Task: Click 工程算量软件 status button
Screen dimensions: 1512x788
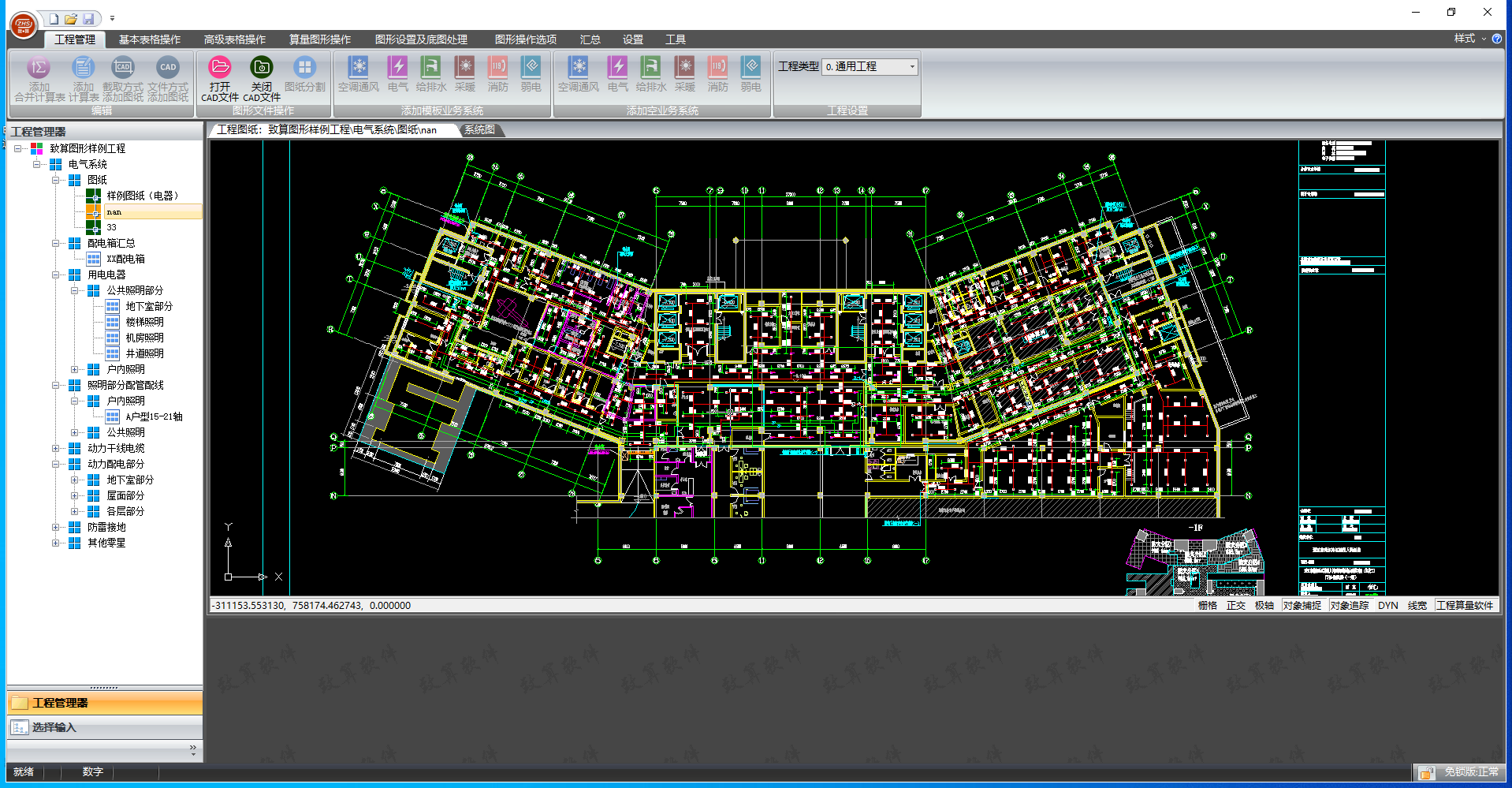Action: [1465, 606]
